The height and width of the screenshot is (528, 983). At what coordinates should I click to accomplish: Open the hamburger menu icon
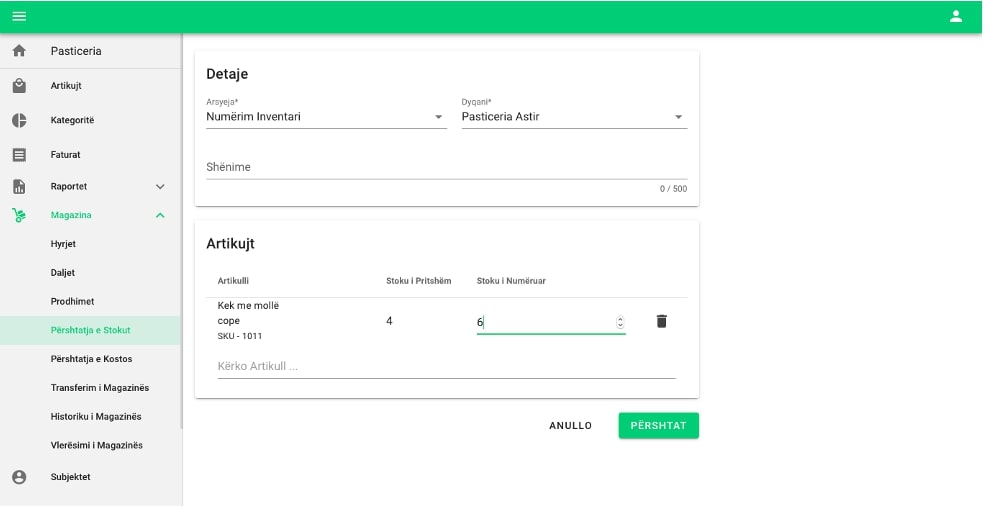19,16
